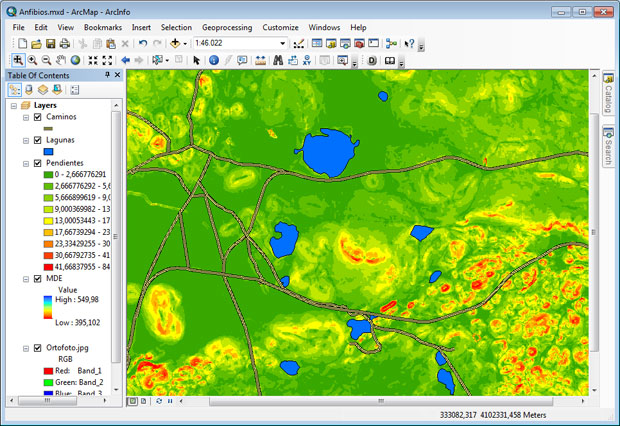Open Table Of Contents options
This screenshot has height=426, width=620.
(x=74, y=90)
